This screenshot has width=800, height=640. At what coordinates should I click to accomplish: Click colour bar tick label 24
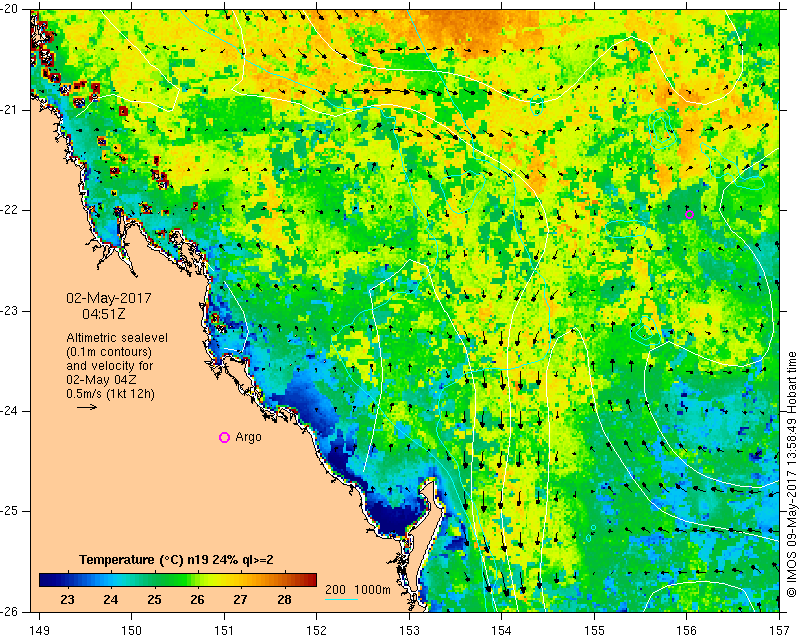click(111, 599)
